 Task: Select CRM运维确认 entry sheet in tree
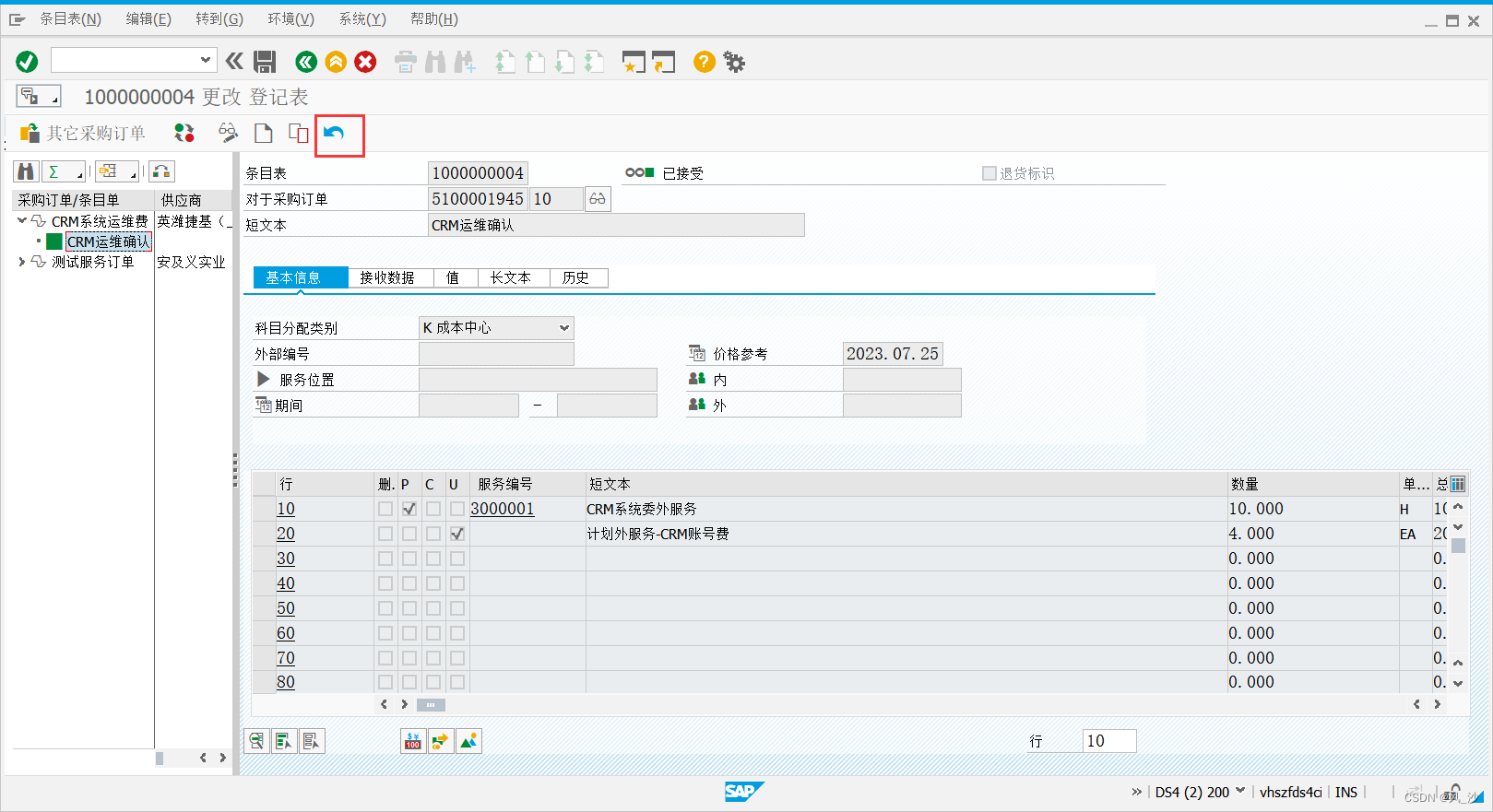point(108,241)
